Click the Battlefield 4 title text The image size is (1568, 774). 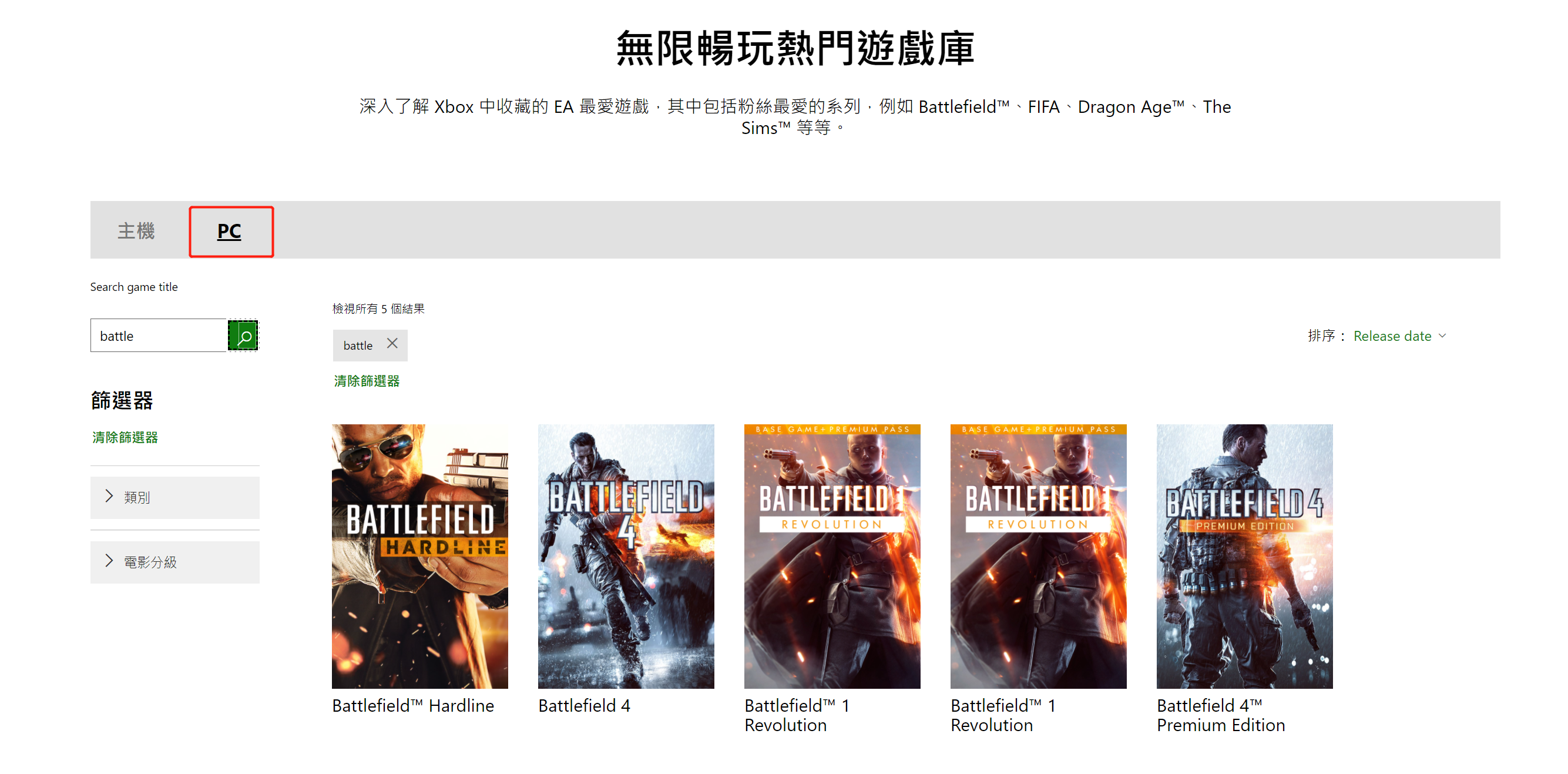pyautogui.click(x=584, y=705)
